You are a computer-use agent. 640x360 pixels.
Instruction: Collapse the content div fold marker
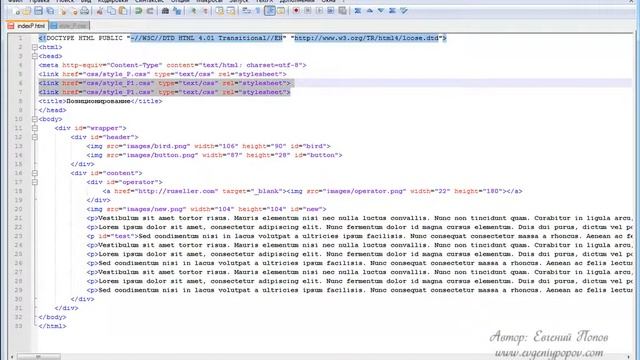[35, 173]
